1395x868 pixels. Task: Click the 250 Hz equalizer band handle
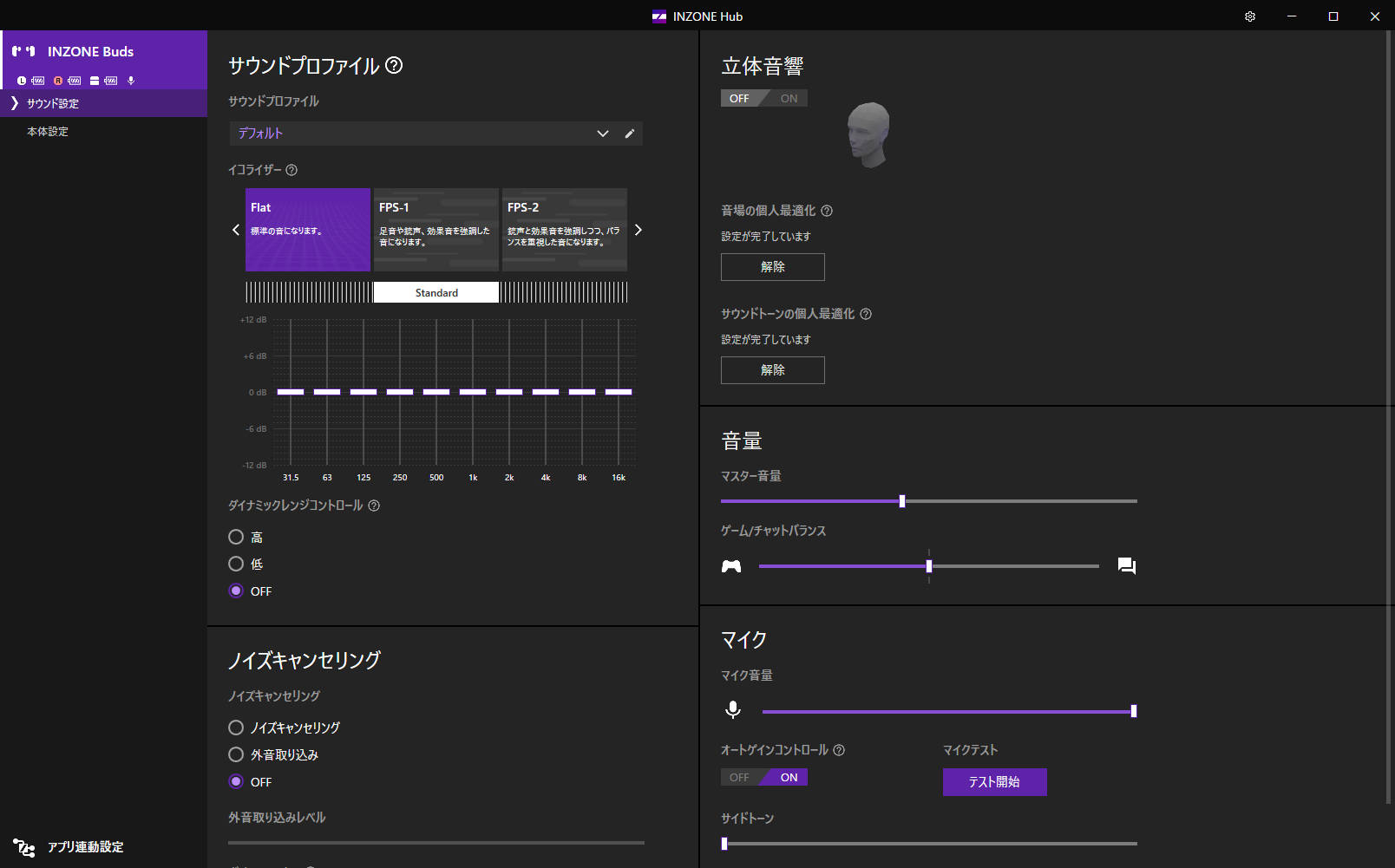tap(400, 392)
